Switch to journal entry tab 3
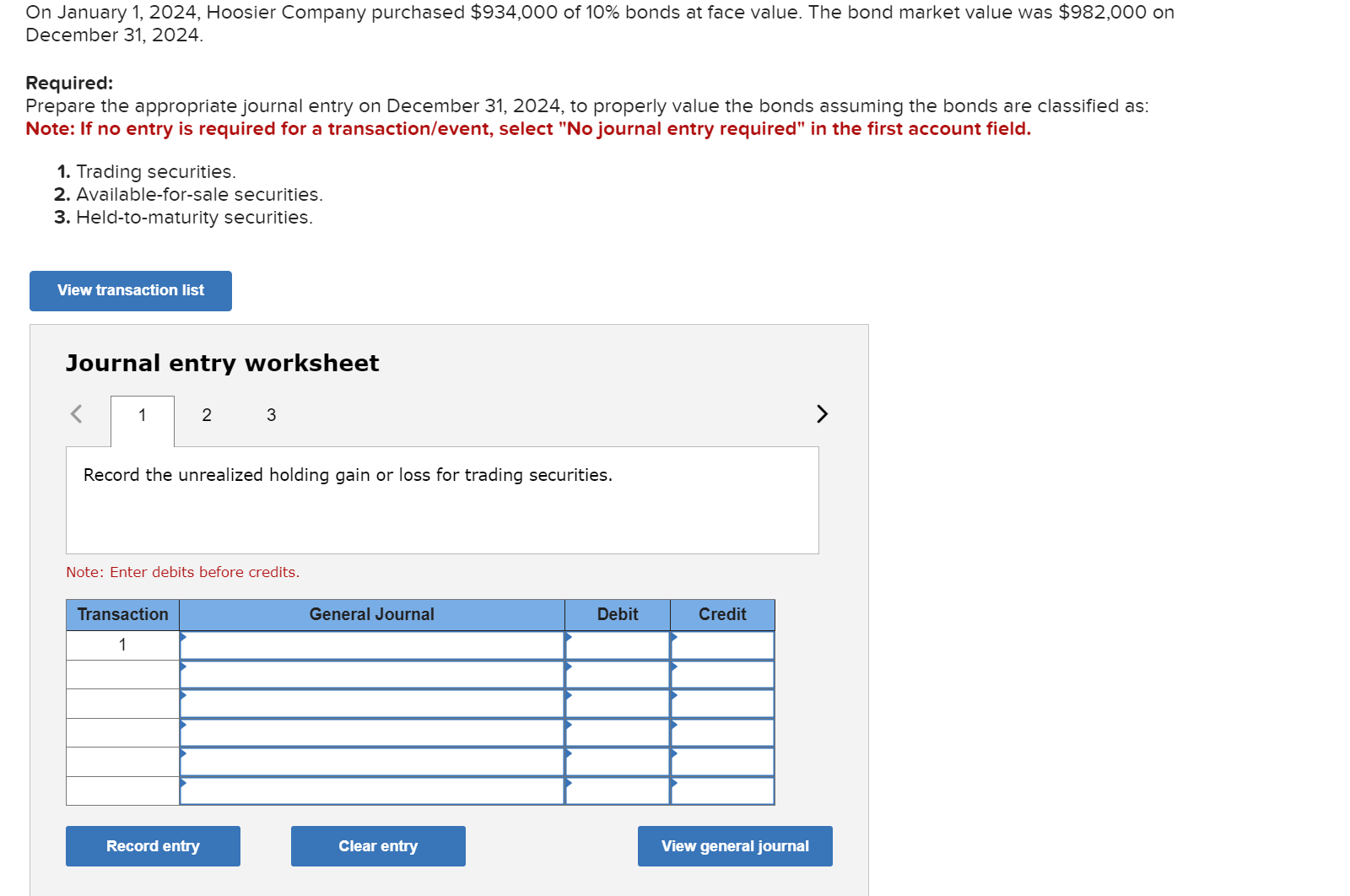This screenshot has width=1350, height=896. [x=271, y=414]
